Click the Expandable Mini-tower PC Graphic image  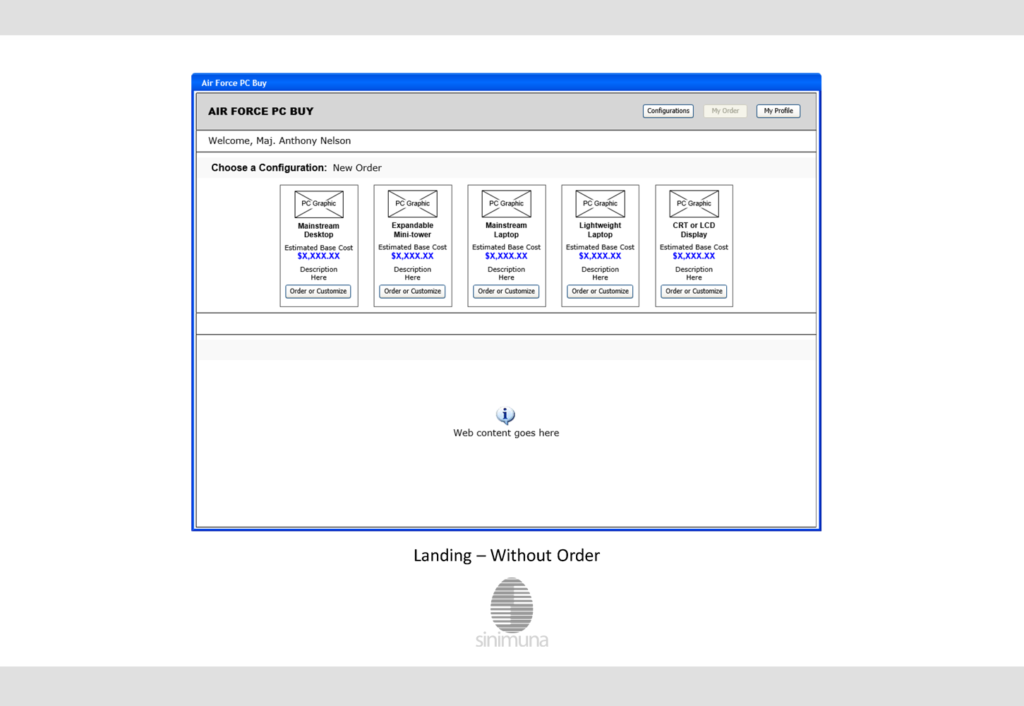tap(413, 204)
